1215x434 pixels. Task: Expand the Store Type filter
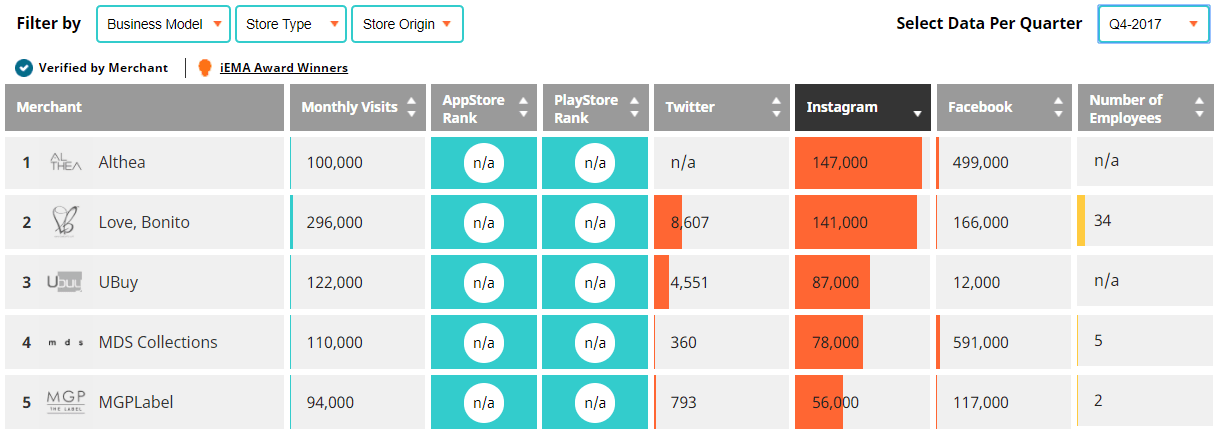[x=291, y=24]
